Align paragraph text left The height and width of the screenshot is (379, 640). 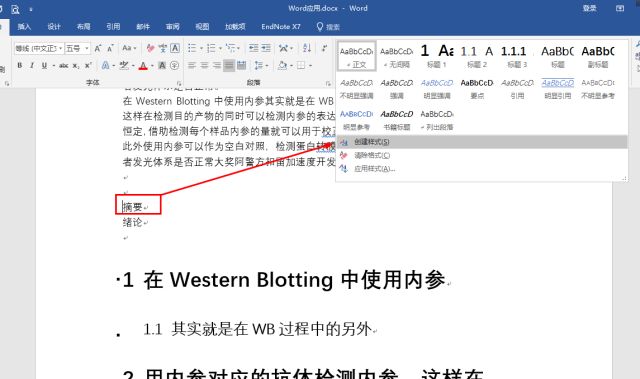pos(192,65)
